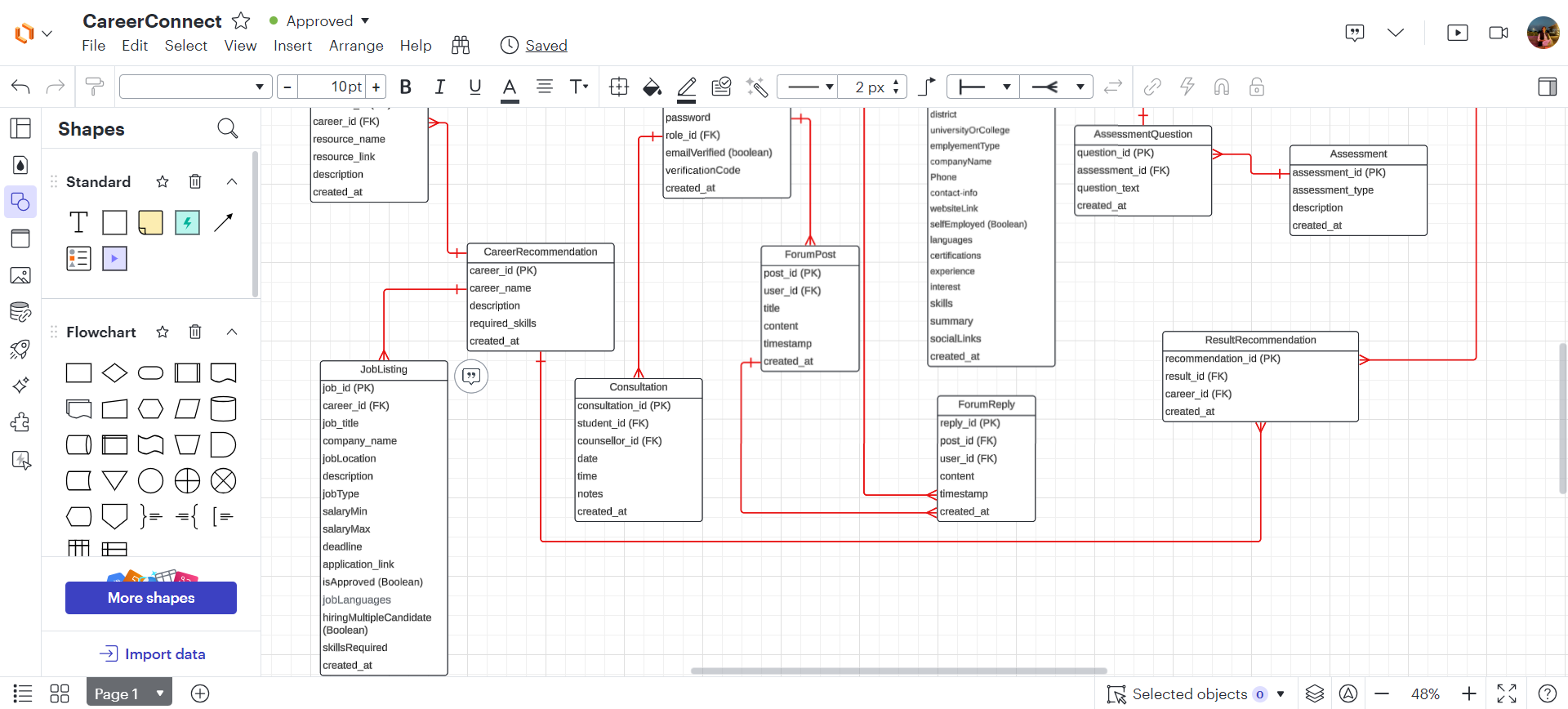This screenshot has width=1568, height=709.
Task: Favorite the Flowchart shape library
Action: 163,332
